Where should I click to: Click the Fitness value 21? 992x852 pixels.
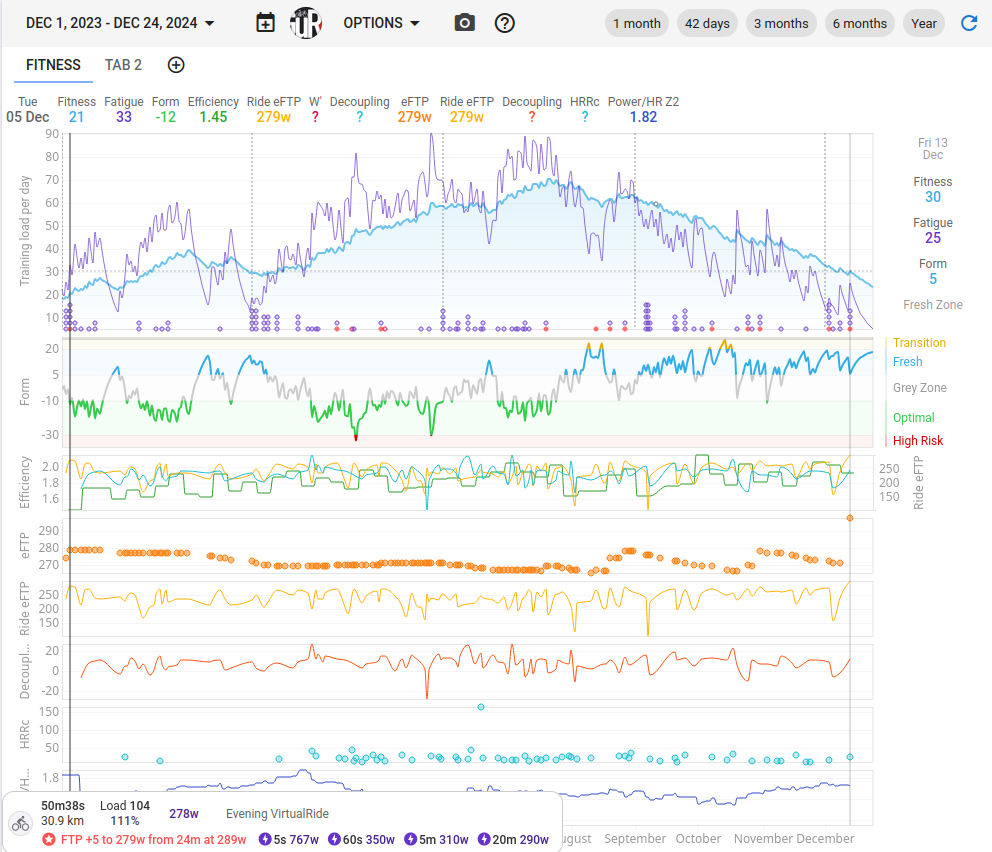coord(77,117)
